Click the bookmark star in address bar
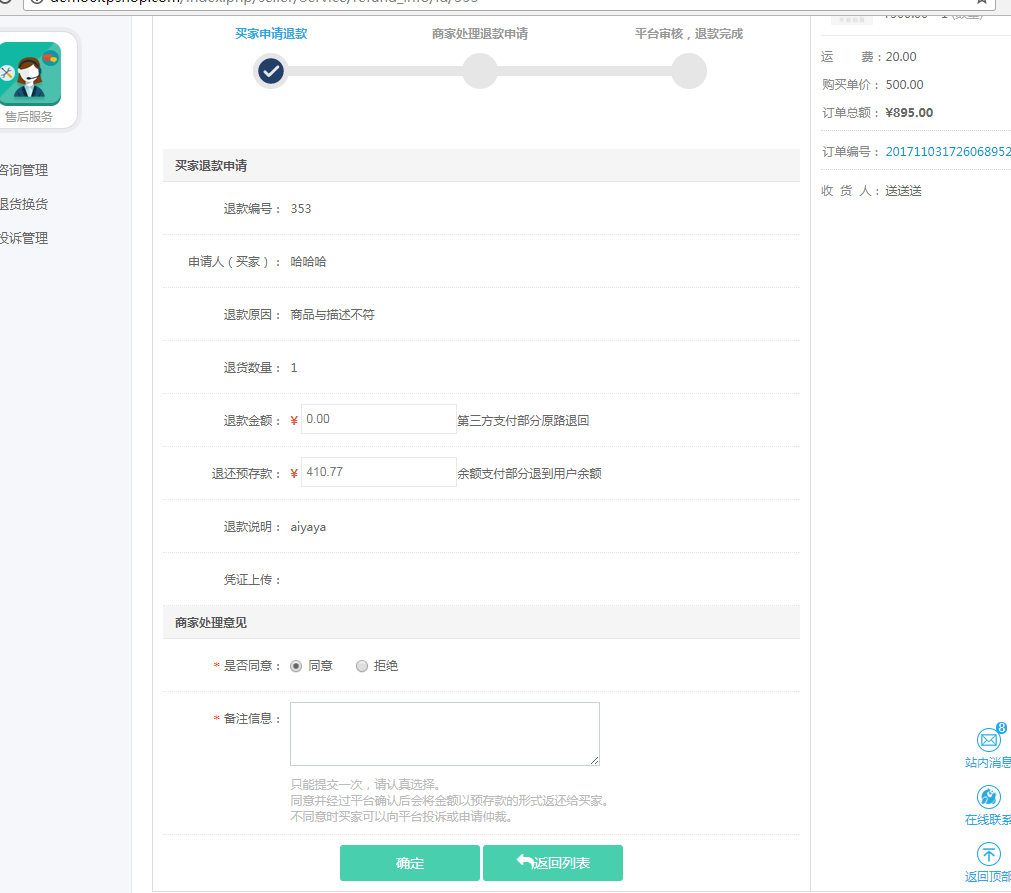The image size is (1011, 893). point(981,2)
